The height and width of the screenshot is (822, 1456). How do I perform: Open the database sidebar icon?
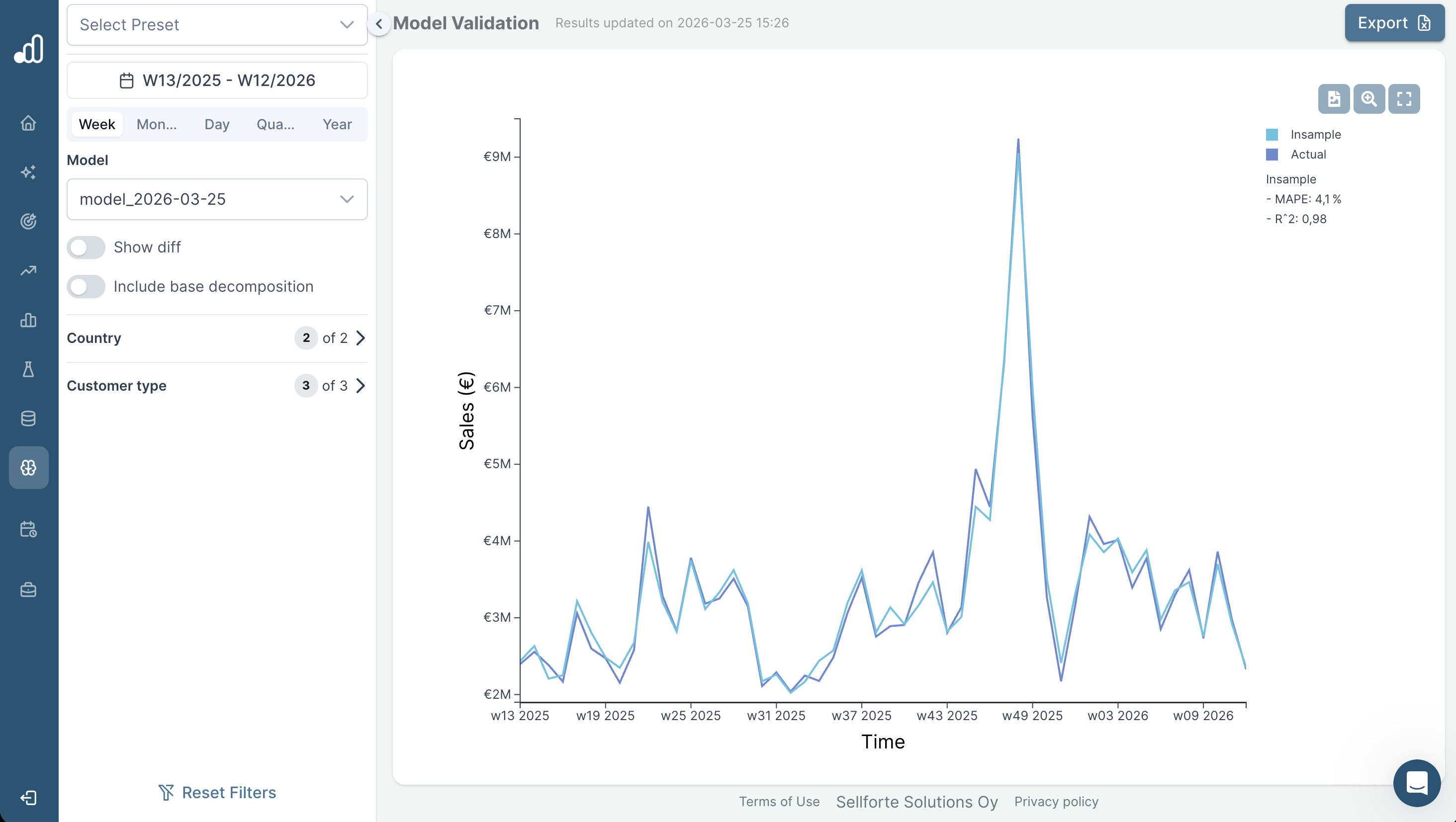(x=28, y=418)
